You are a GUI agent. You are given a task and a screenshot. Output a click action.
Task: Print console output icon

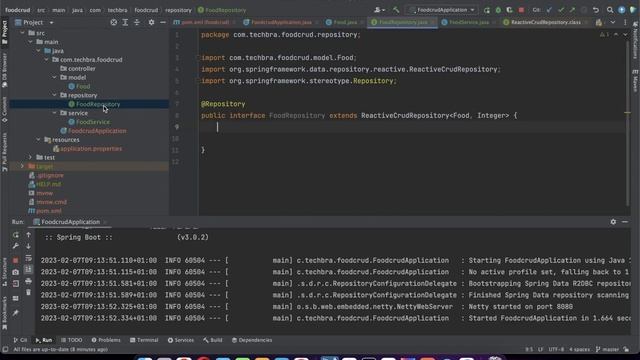pyautogui.click(x=28, y=281)
